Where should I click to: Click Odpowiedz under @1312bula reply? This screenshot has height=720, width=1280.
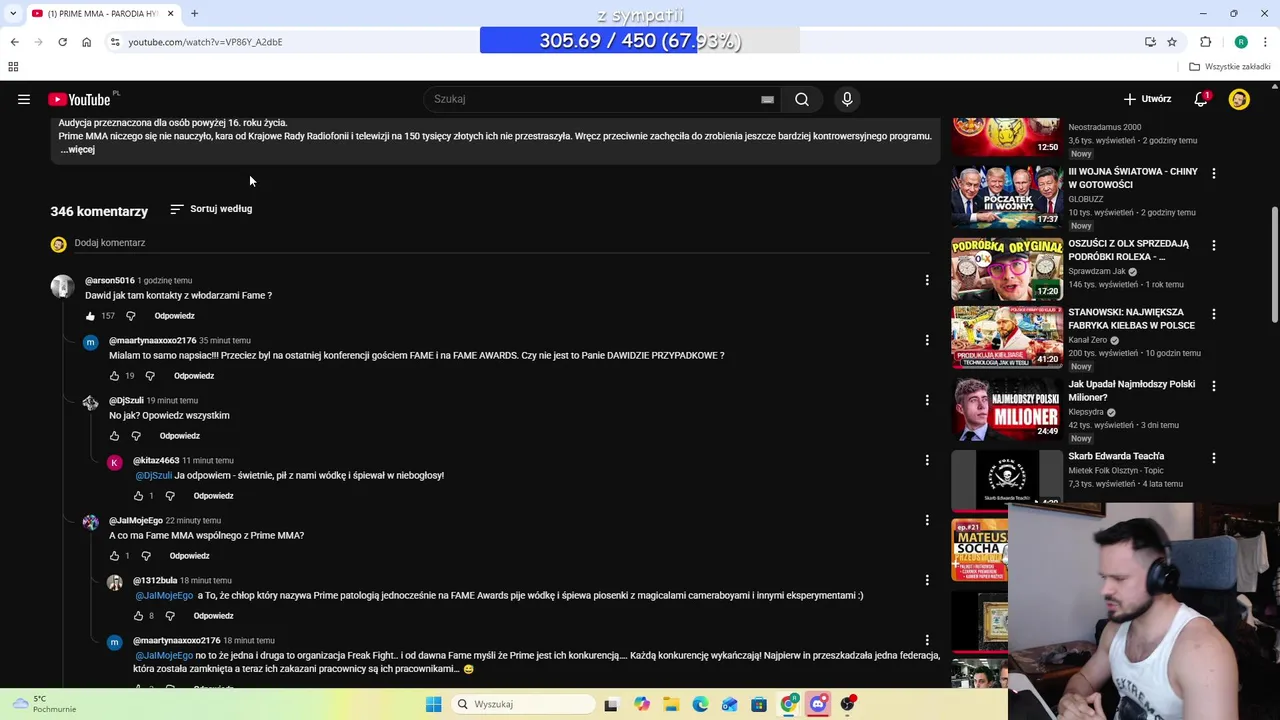pos(213,616)
